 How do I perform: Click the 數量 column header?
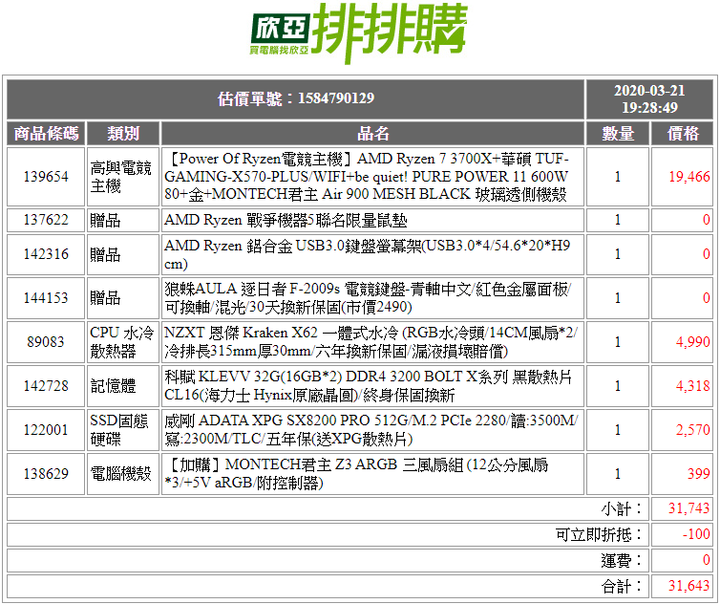tap(618, 134)
